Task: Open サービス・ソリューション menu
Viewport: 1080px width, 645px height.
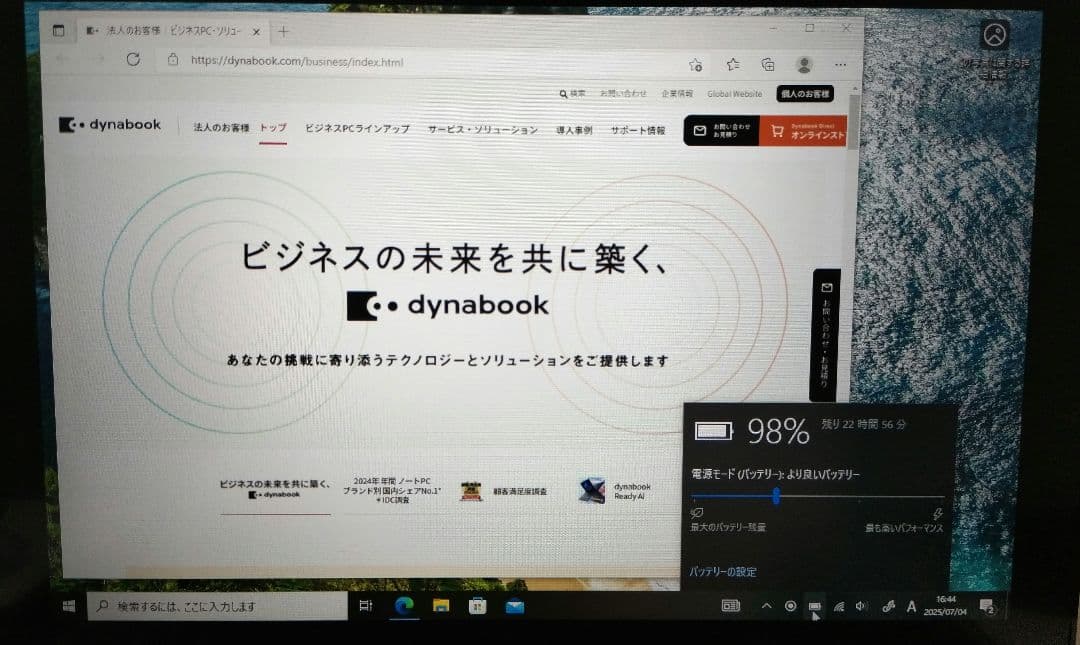Action: [483, 130]
